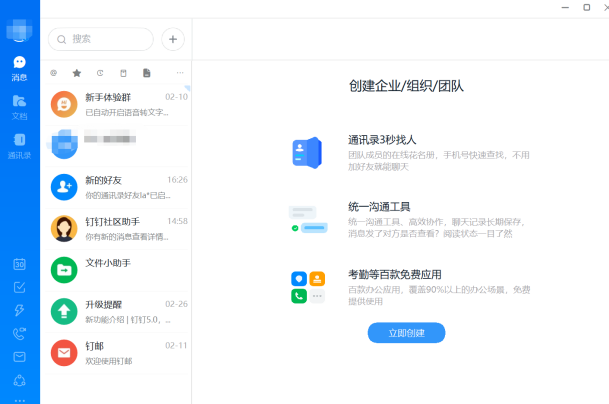
Task: Click the 创建企业/组织/团队 title
Action: point(406,86)
